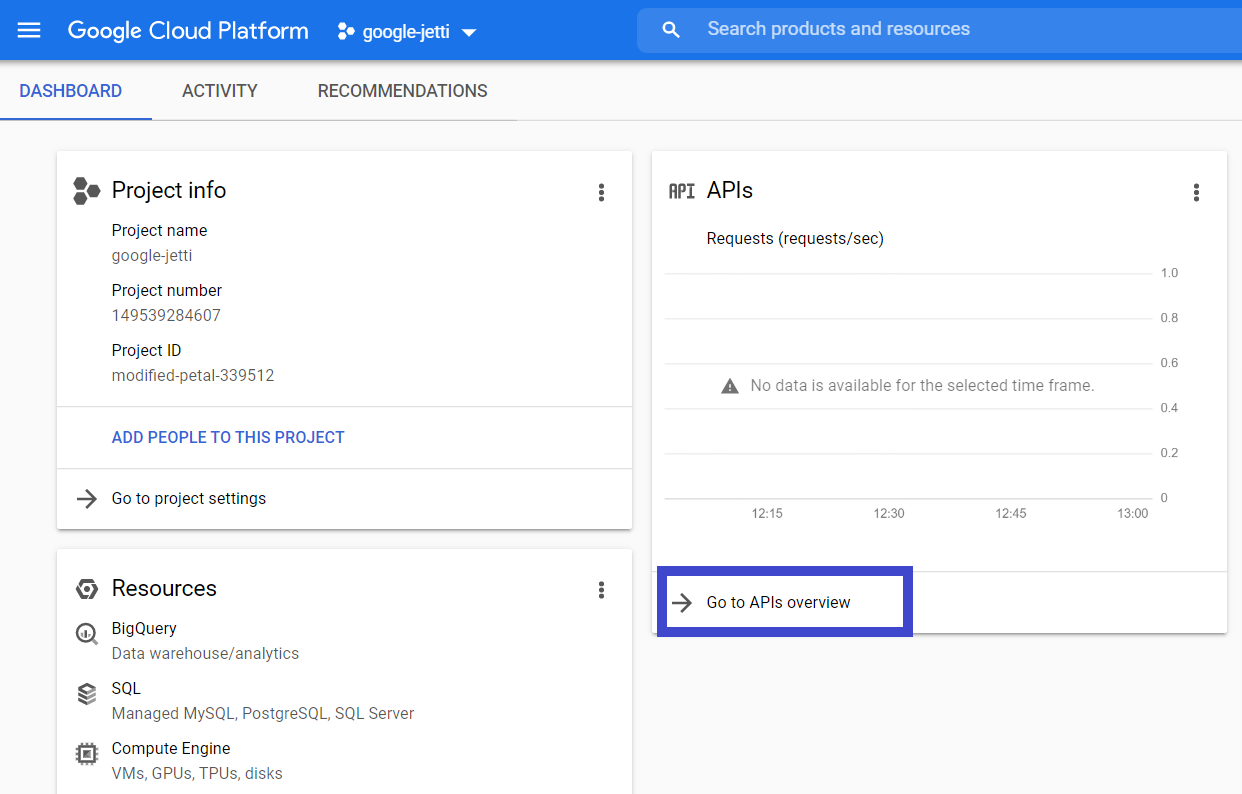
Task: Open the hamburger navigation menu
Action: pyautogui.click(x=30, y=30)
